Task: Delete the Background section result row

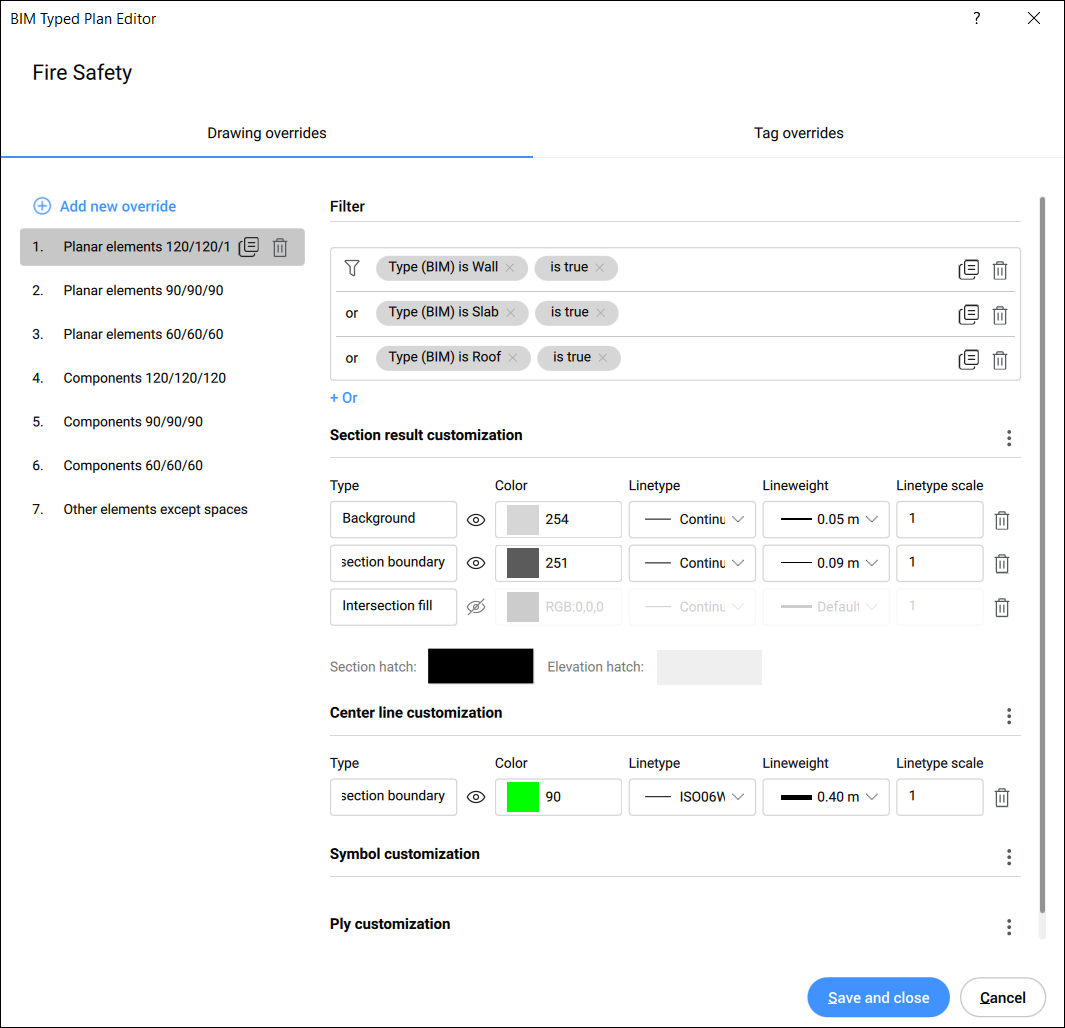Action: click(x=1002, y=520)
